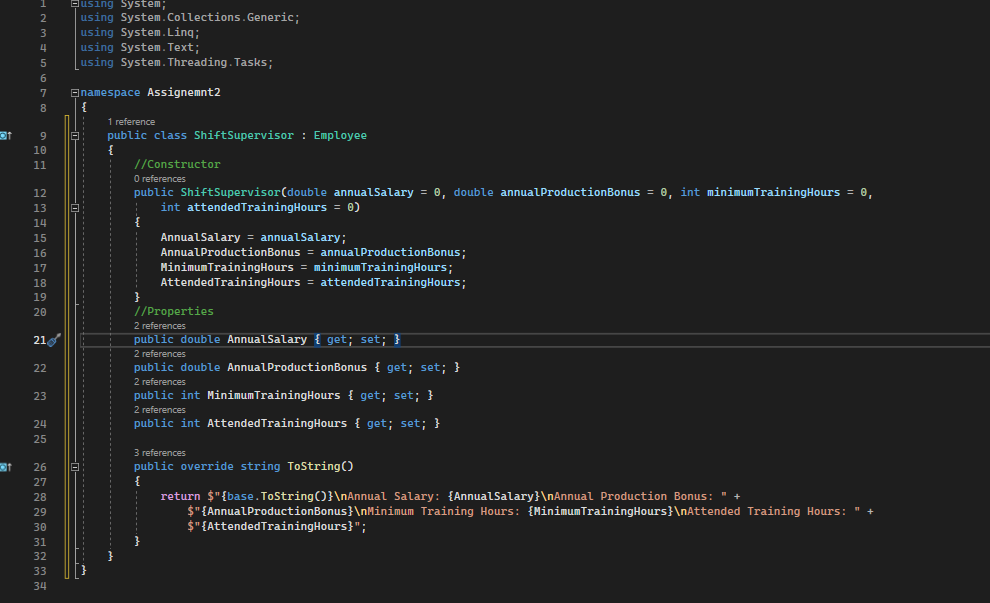Collapse the using directives block

74,3
